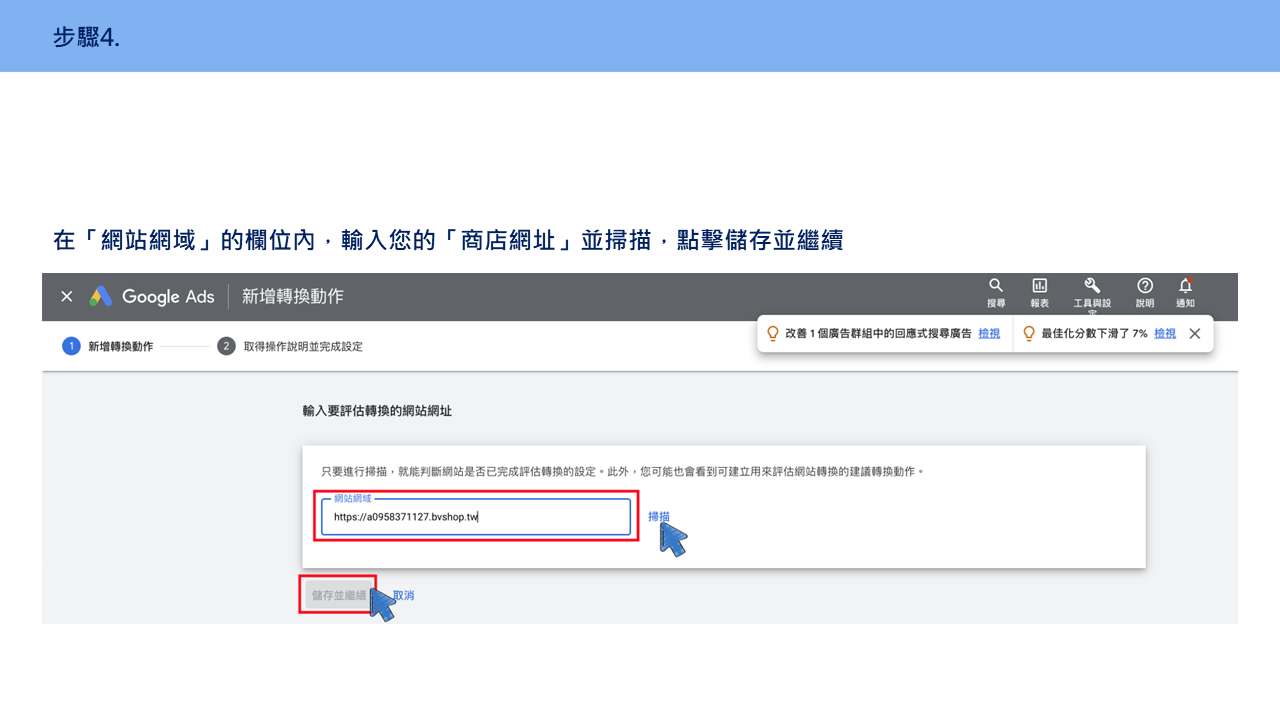Click the 只要進行掃描 description text
The width and height of the screenshot is (1280, 720).
click(x=621, y=470)
